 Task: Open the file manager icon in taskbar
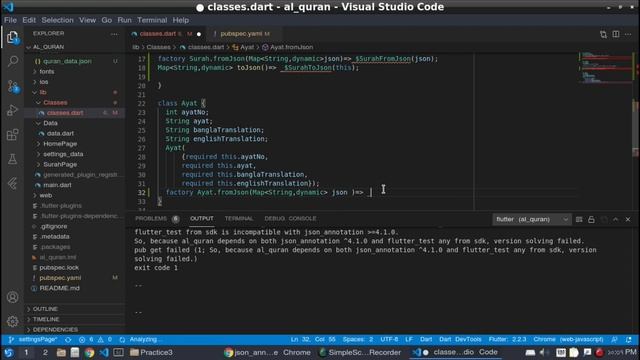click(x=61, y=352)
